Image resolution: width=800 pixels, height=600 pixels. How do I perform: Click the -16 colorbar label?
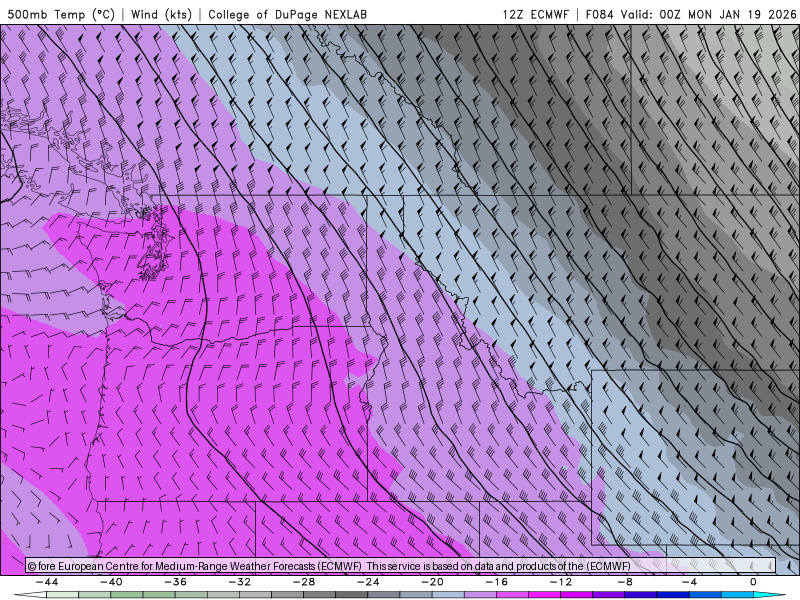[496, 582]
